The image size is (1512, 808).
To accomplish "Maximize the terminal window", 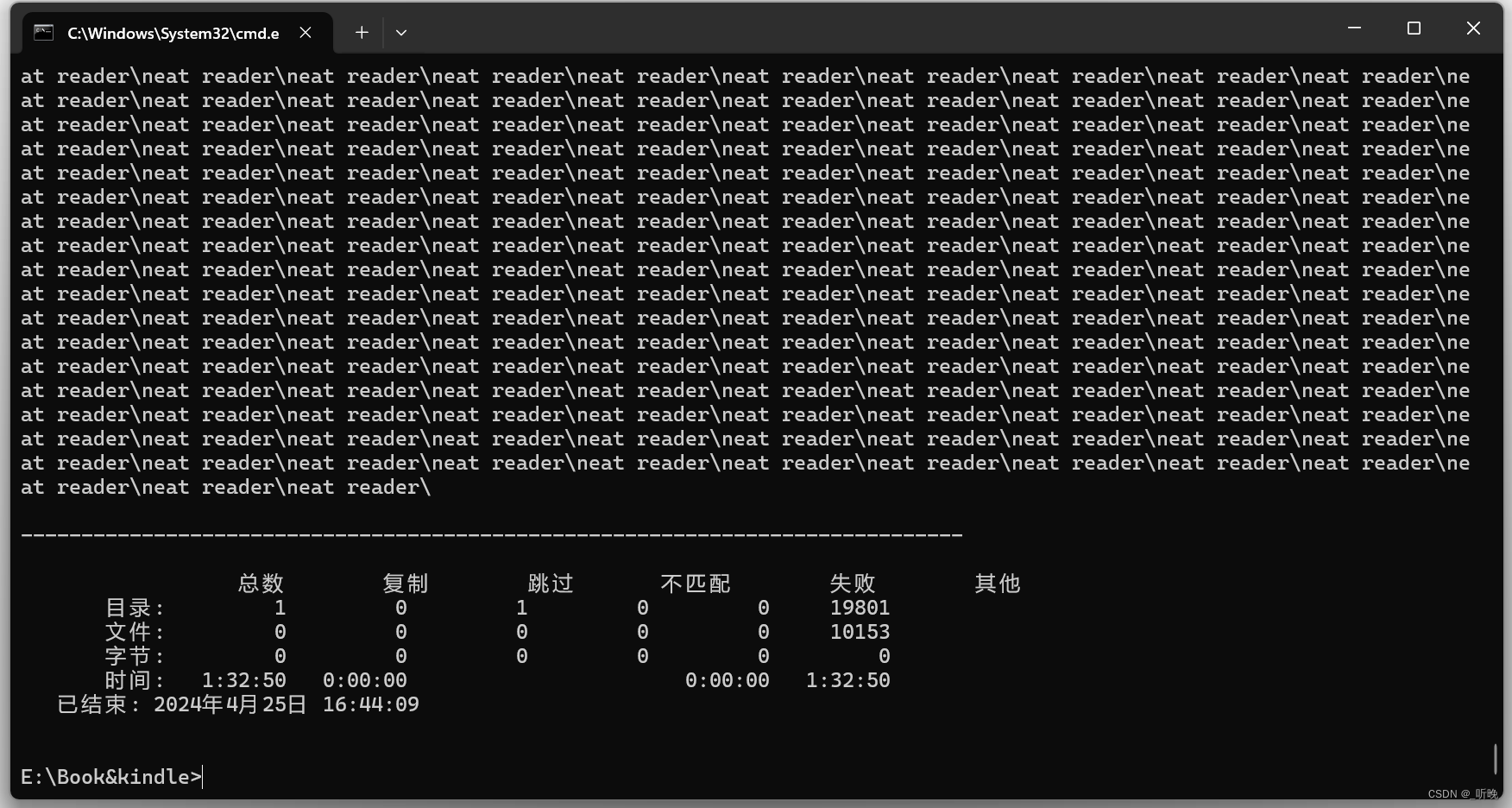I will (1414, 28).
